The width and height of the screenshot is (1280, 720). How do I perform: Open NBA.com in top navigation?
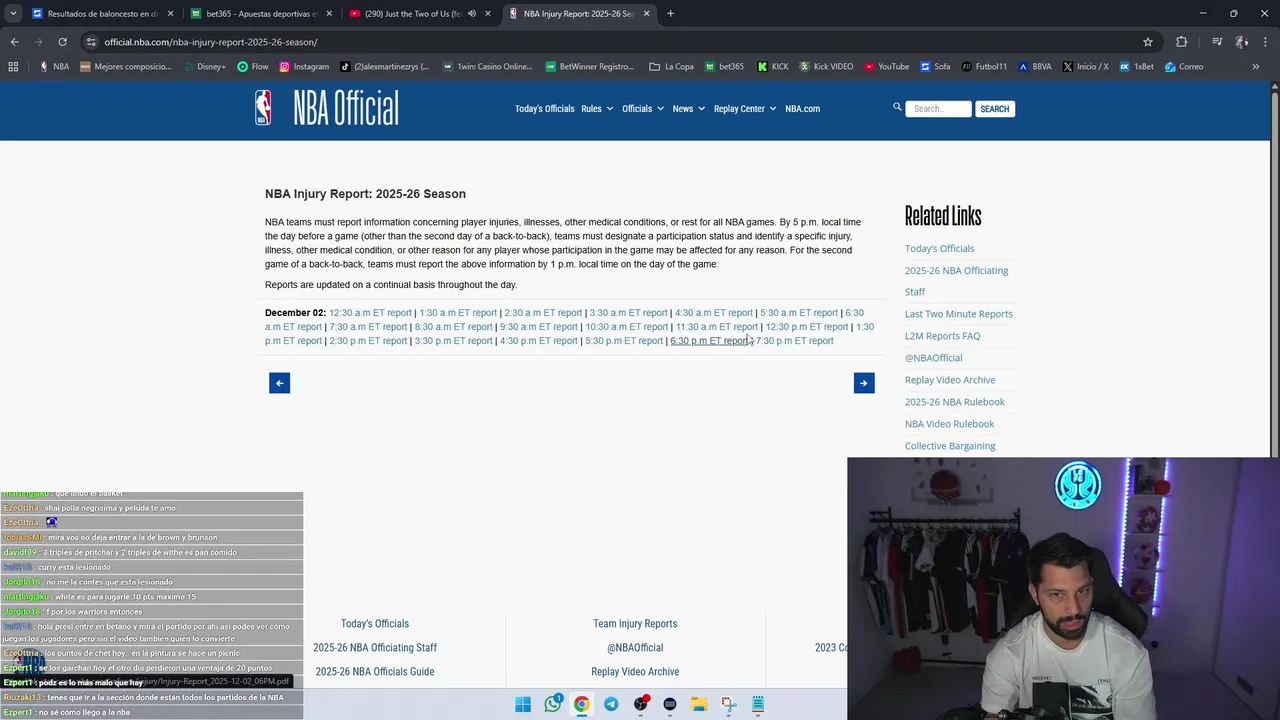pos(802,109)
